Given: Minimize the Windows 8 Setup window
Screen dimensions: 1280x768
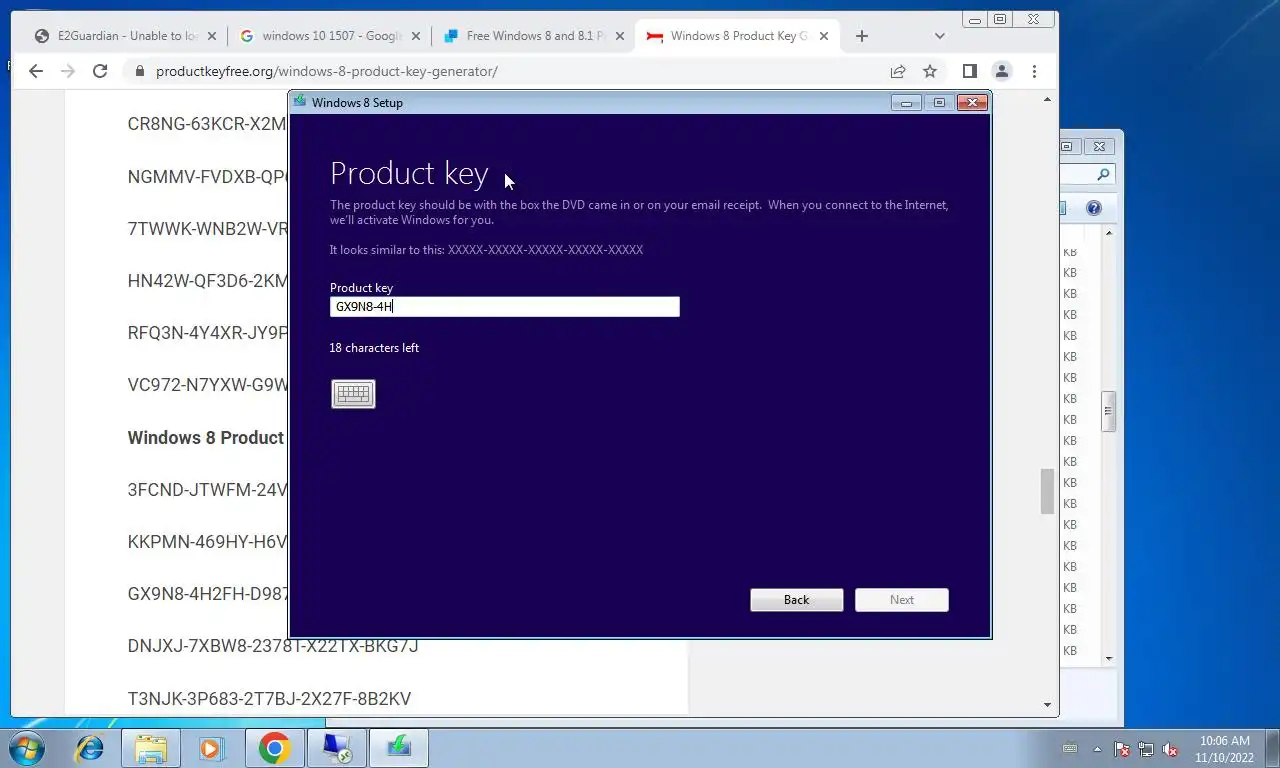Looking at the screenshot, I should point(906,102).
